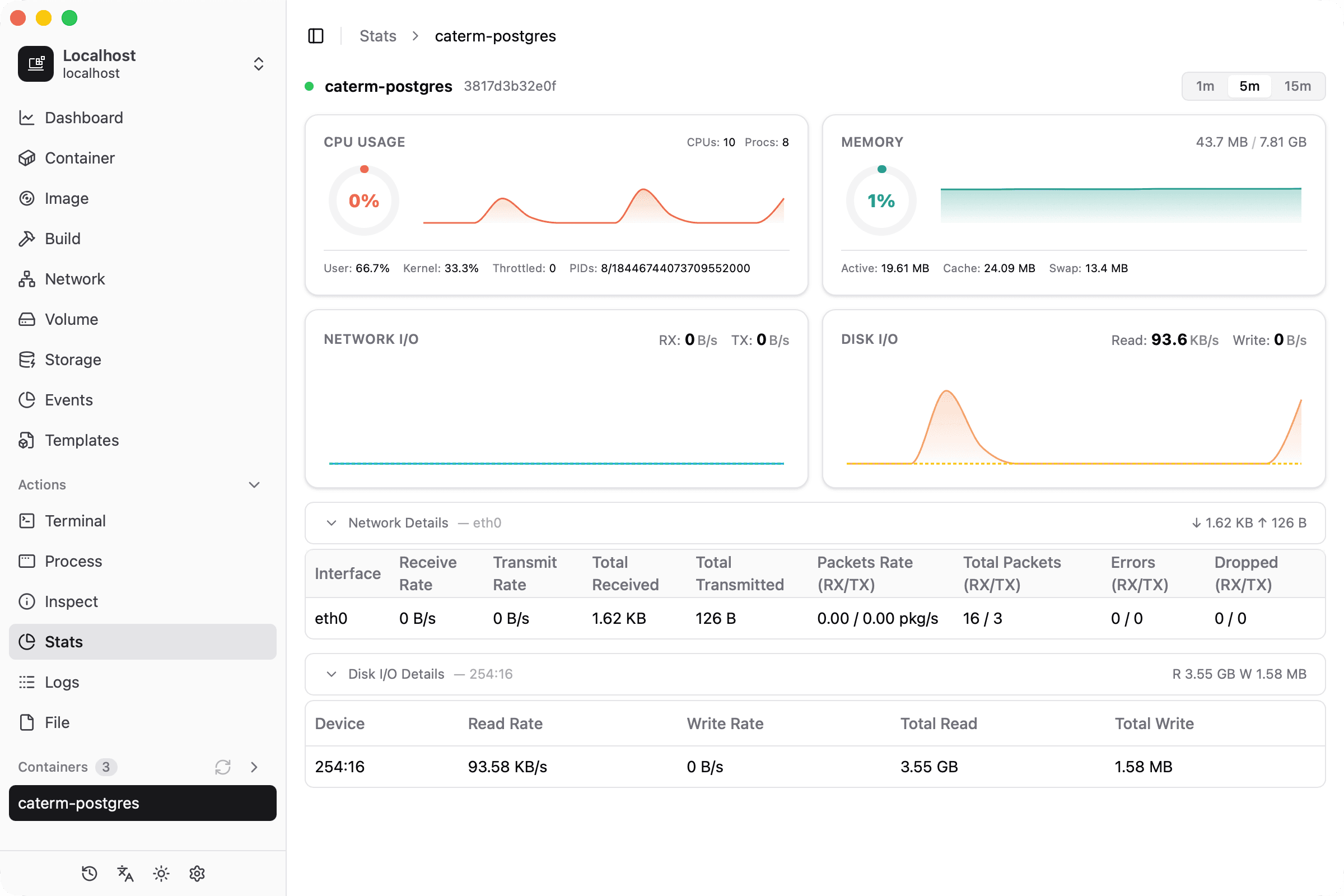The width and height of the screenshot is (1344, 896).
Task: Select the caterm-postgres container
Action: pos(78,803)
